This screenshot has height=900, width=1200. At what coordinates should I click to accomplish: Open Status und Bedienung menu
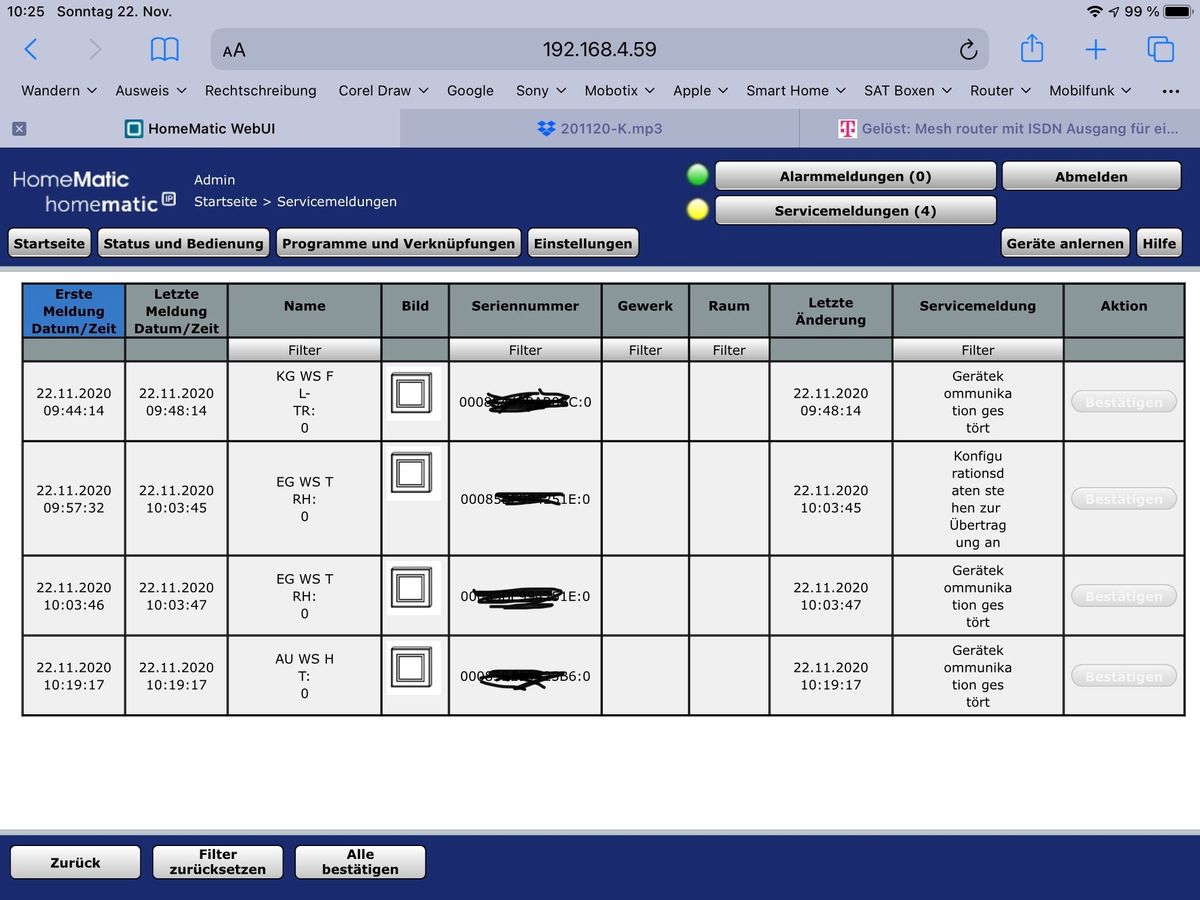coord(183,243)
